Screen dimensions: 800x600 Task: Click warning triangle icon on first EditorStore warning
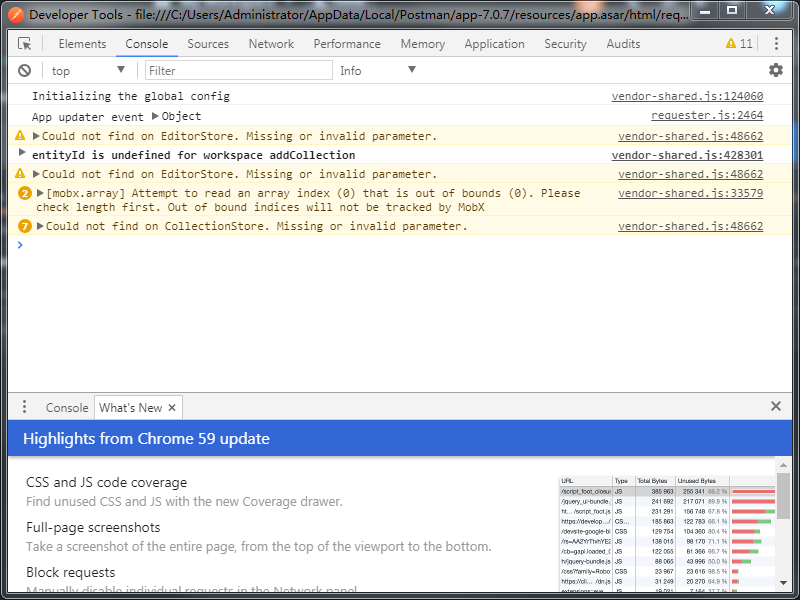tap(20, 136)
